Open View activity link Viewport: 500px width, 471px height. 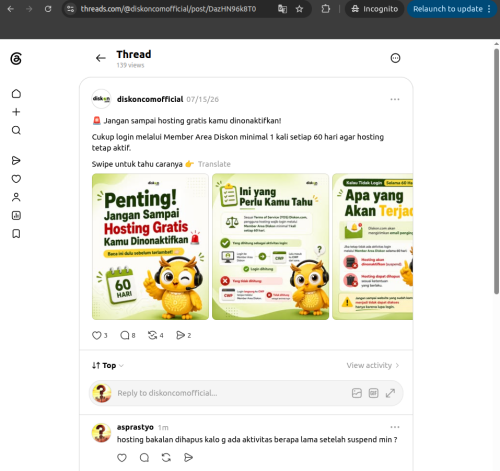point(373,366)
